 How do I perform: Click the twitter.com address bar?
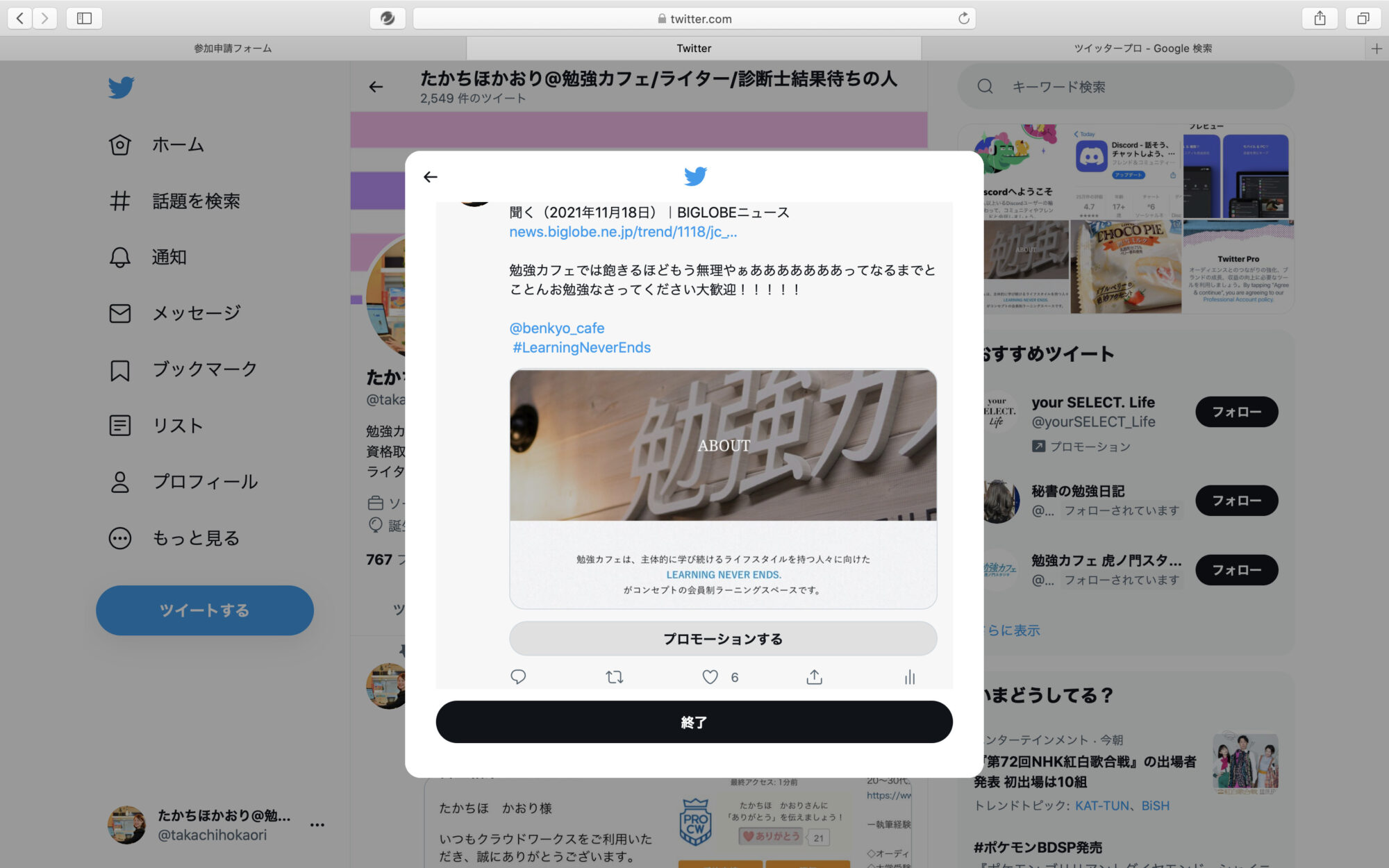click(x=694, y=18)
